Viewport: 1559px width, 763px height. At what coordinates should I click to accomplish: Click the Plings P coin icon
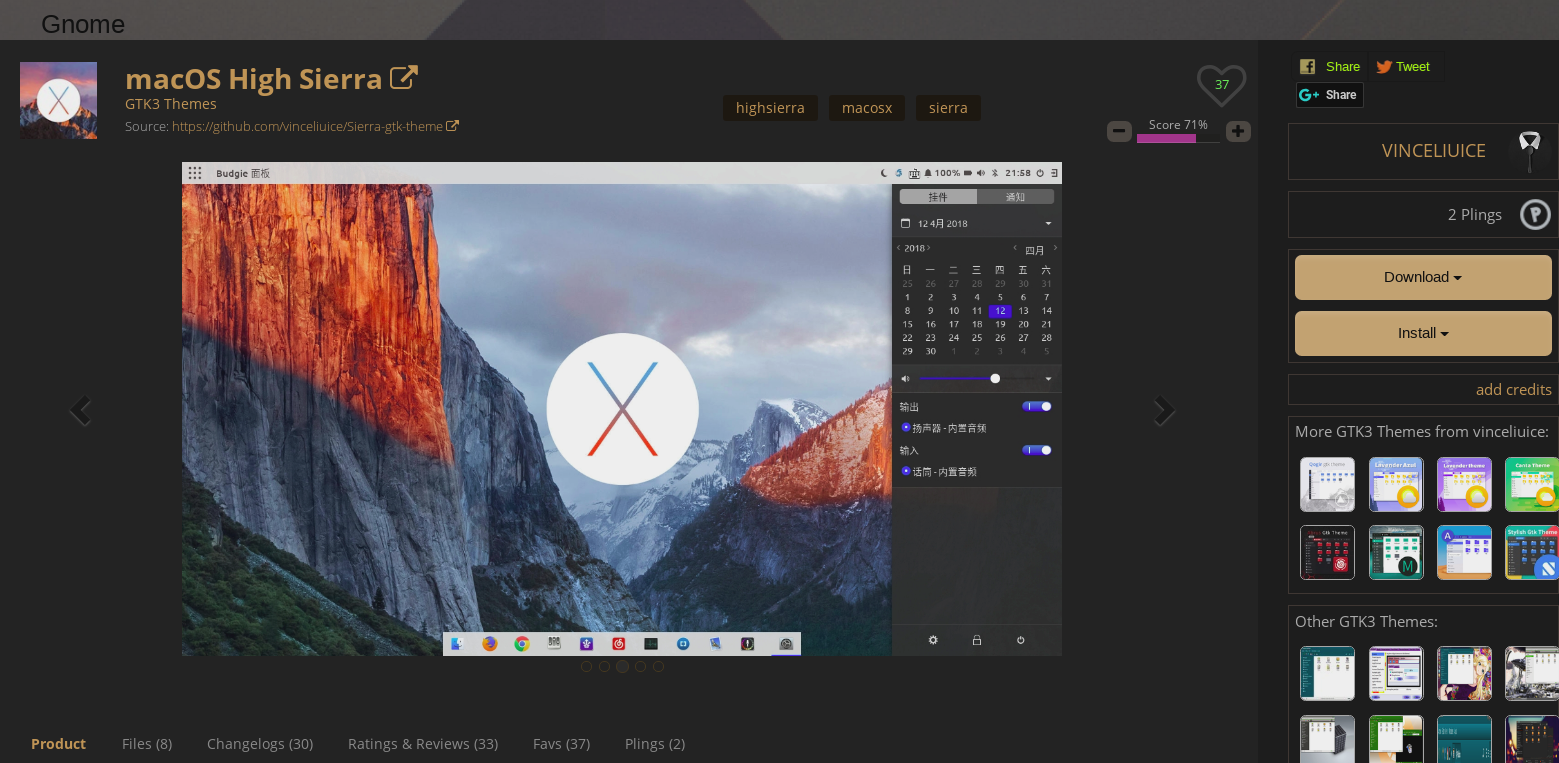pos(1535,214)
